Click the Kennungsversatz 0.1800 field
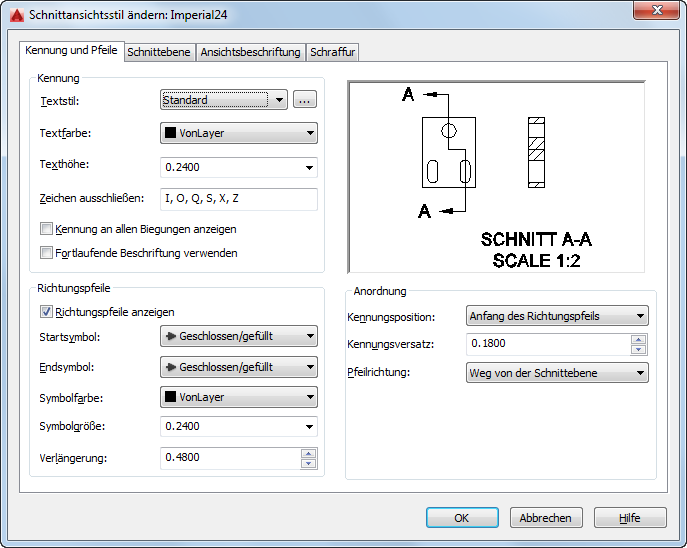687x548 pixels. 549,344
